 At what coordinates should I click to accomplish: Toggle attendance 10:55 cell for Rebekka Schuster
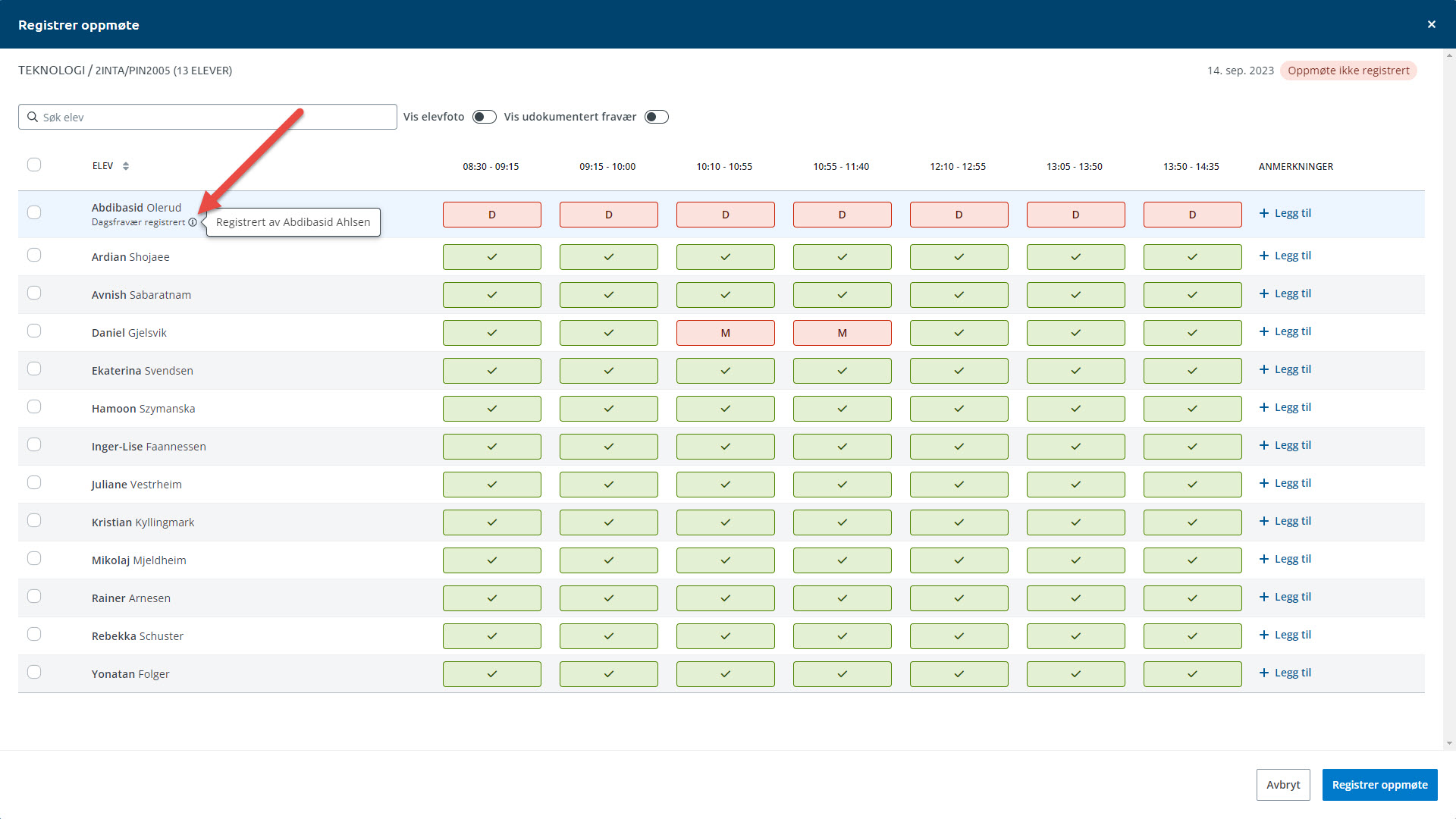click(x=843, y=636)
